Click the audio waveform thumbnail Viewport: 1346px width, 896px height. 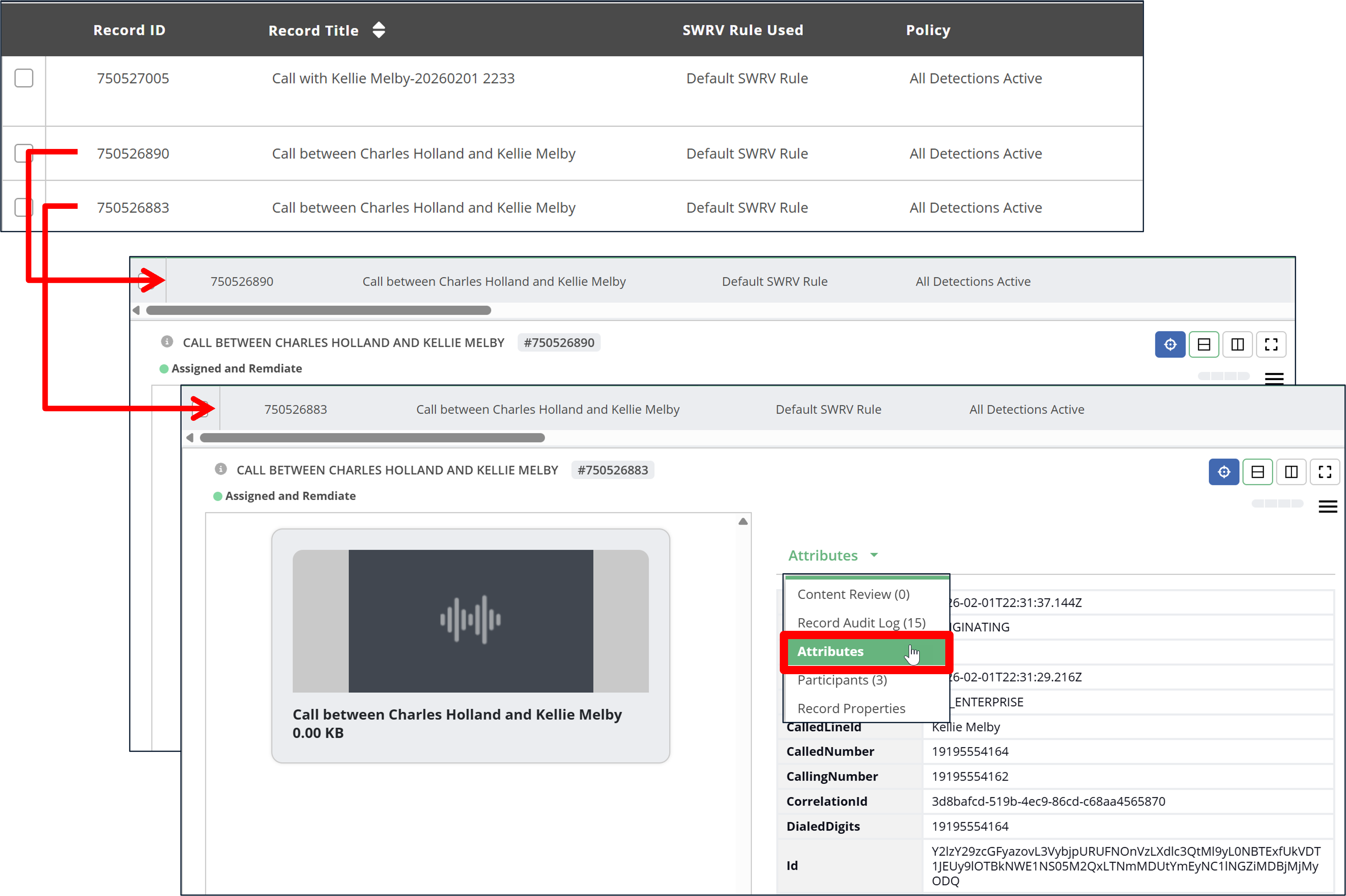(470, 621)
